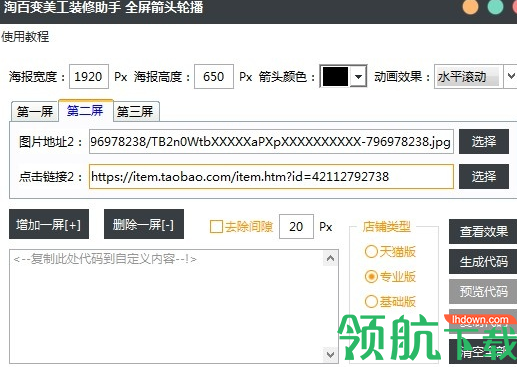The height and width of the screenshot is (367, 517).
Task: Click the code area scroll down arrow
Action: click(330, 354)
